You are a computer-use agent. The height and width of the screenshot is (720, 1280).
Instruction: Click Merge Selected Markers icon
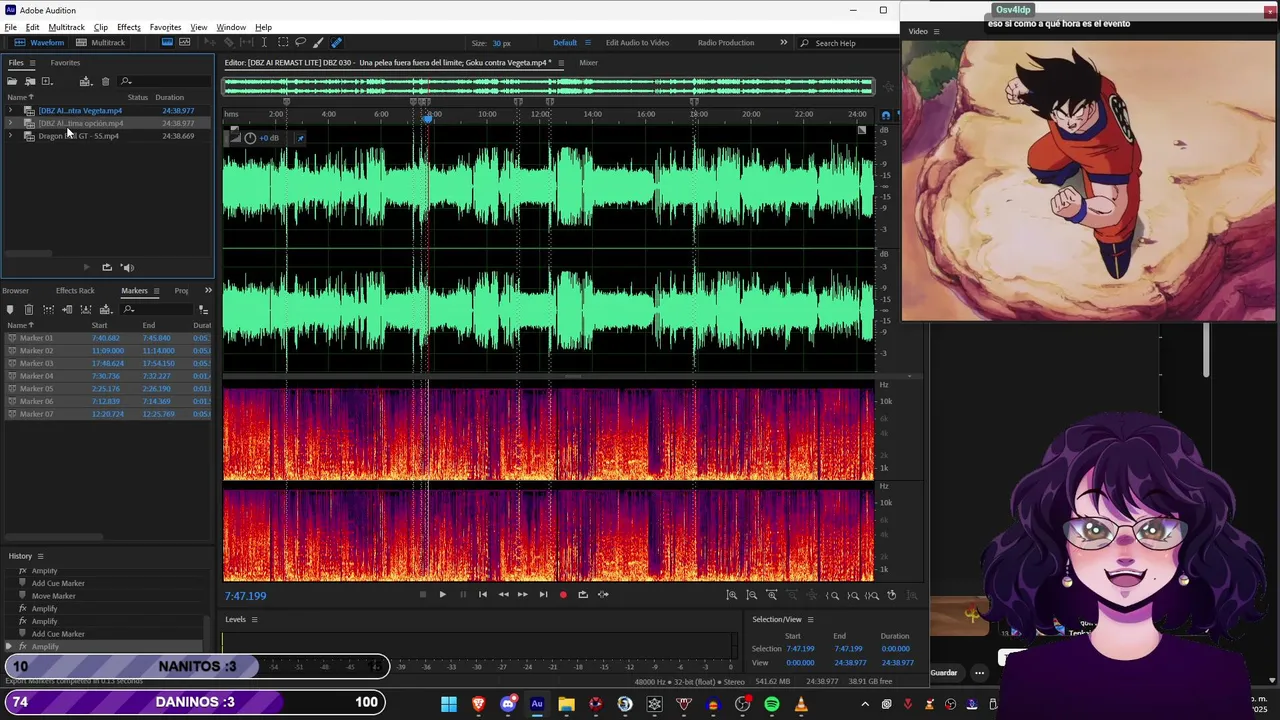click(48, 310)
